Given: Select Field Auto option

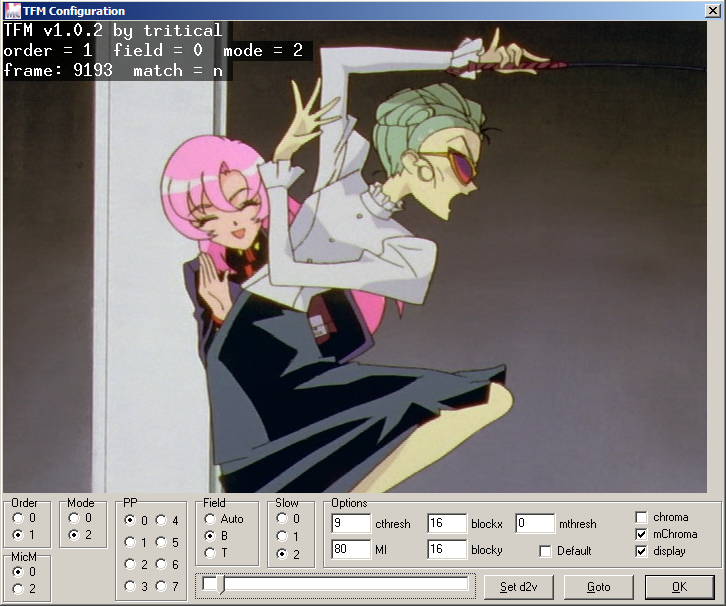Looking at the screenshot, I should (210, 519).
